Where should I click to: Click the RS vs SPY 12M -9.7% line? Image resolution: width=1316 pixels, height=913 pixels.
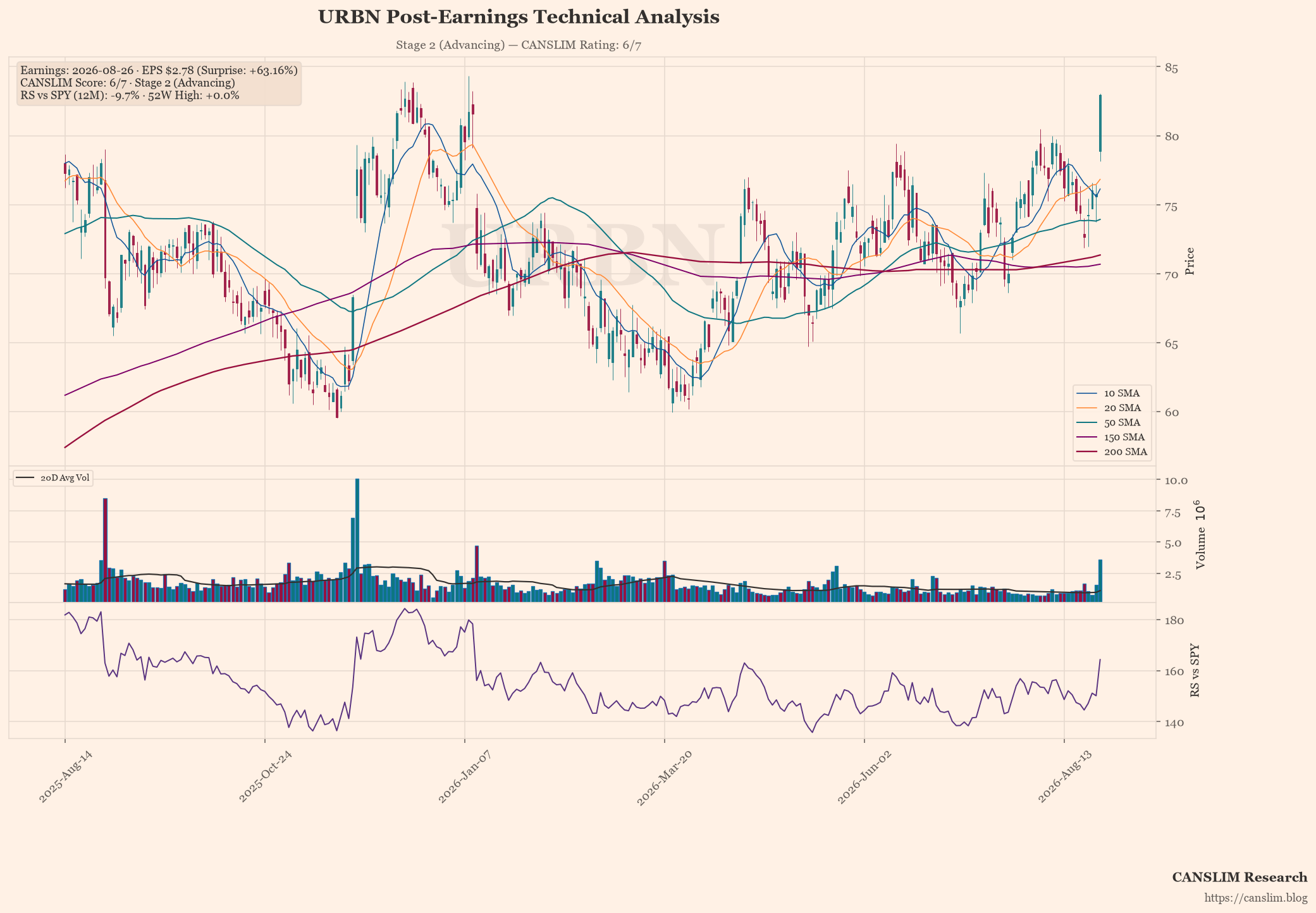click(x=130, y=95)
